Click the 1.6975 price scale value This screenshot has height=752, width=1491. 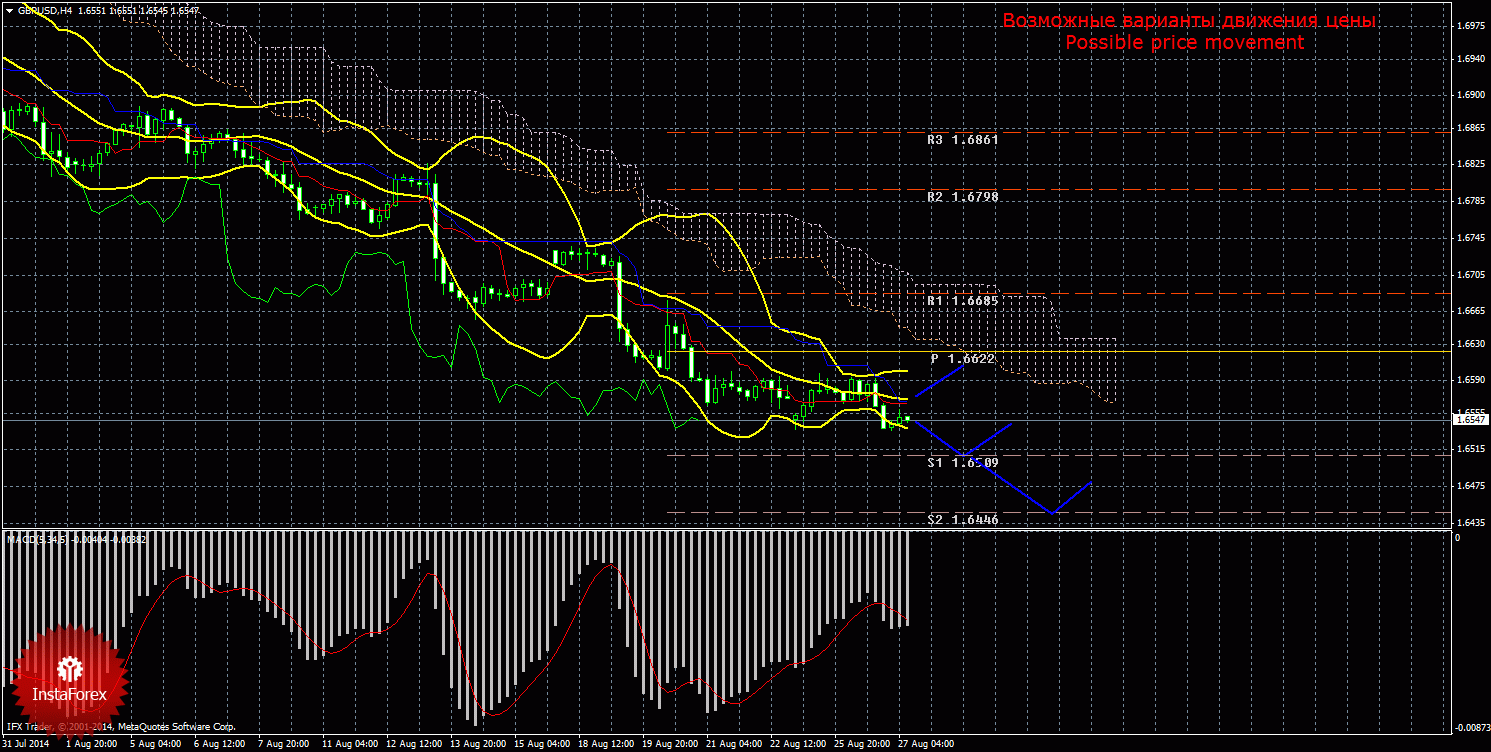tap(1470, 26)
